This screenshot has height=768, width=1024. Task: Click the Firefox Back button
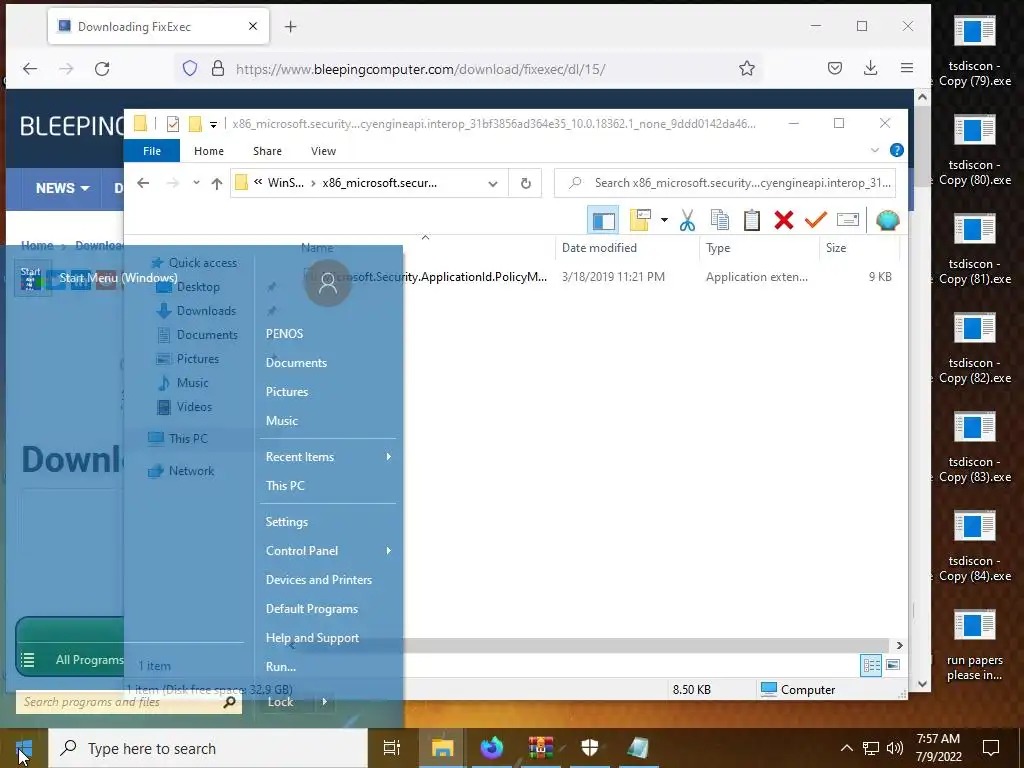[30, 69]
